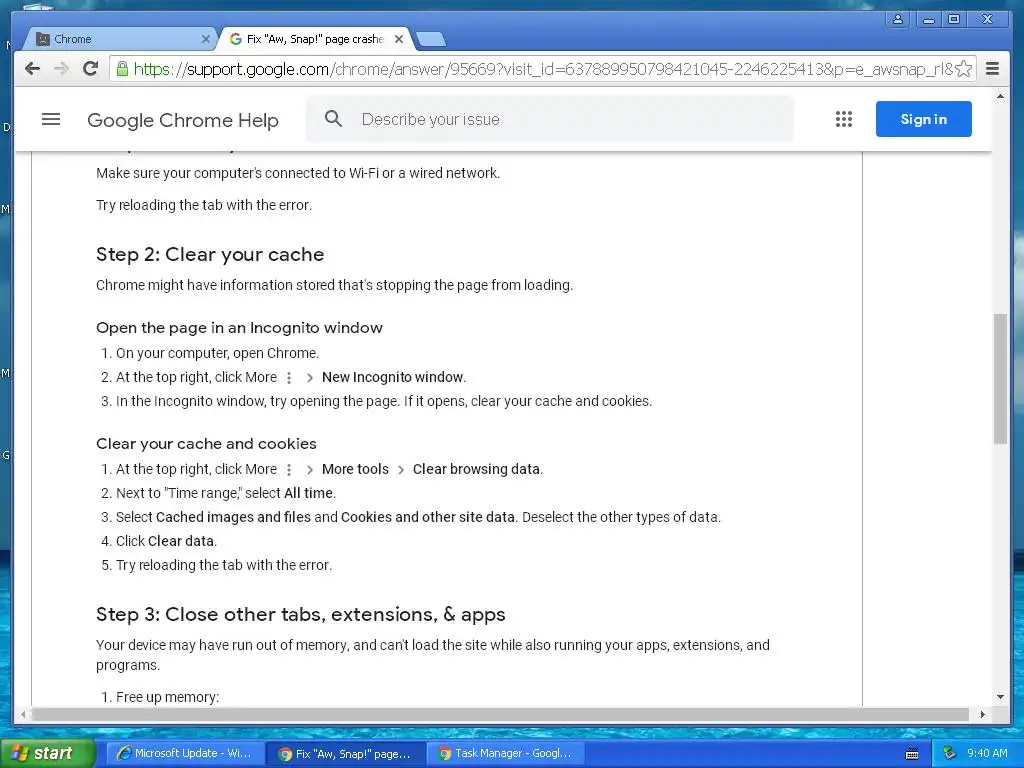
Task: Open the Google apps grid
Action: pyautogui.click(x=844, y=120)
